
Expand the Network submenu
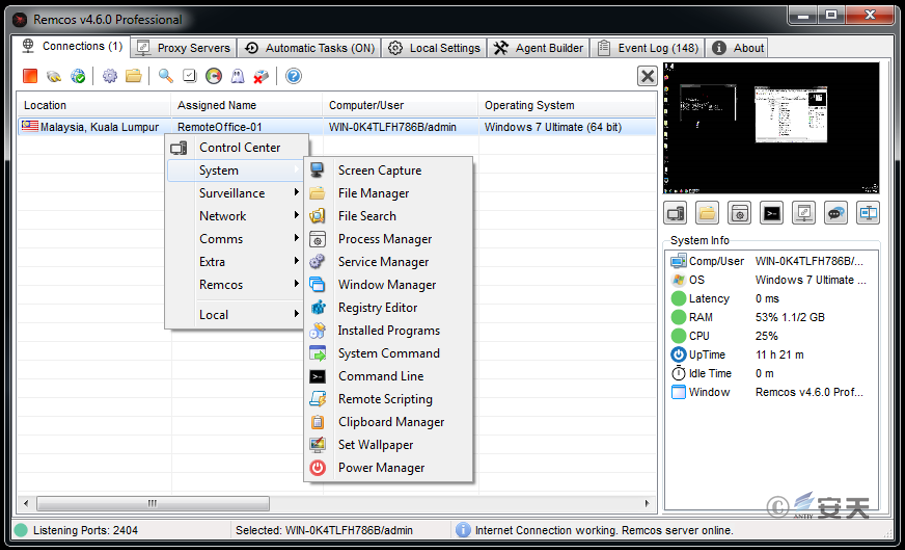tap(237, 216)
